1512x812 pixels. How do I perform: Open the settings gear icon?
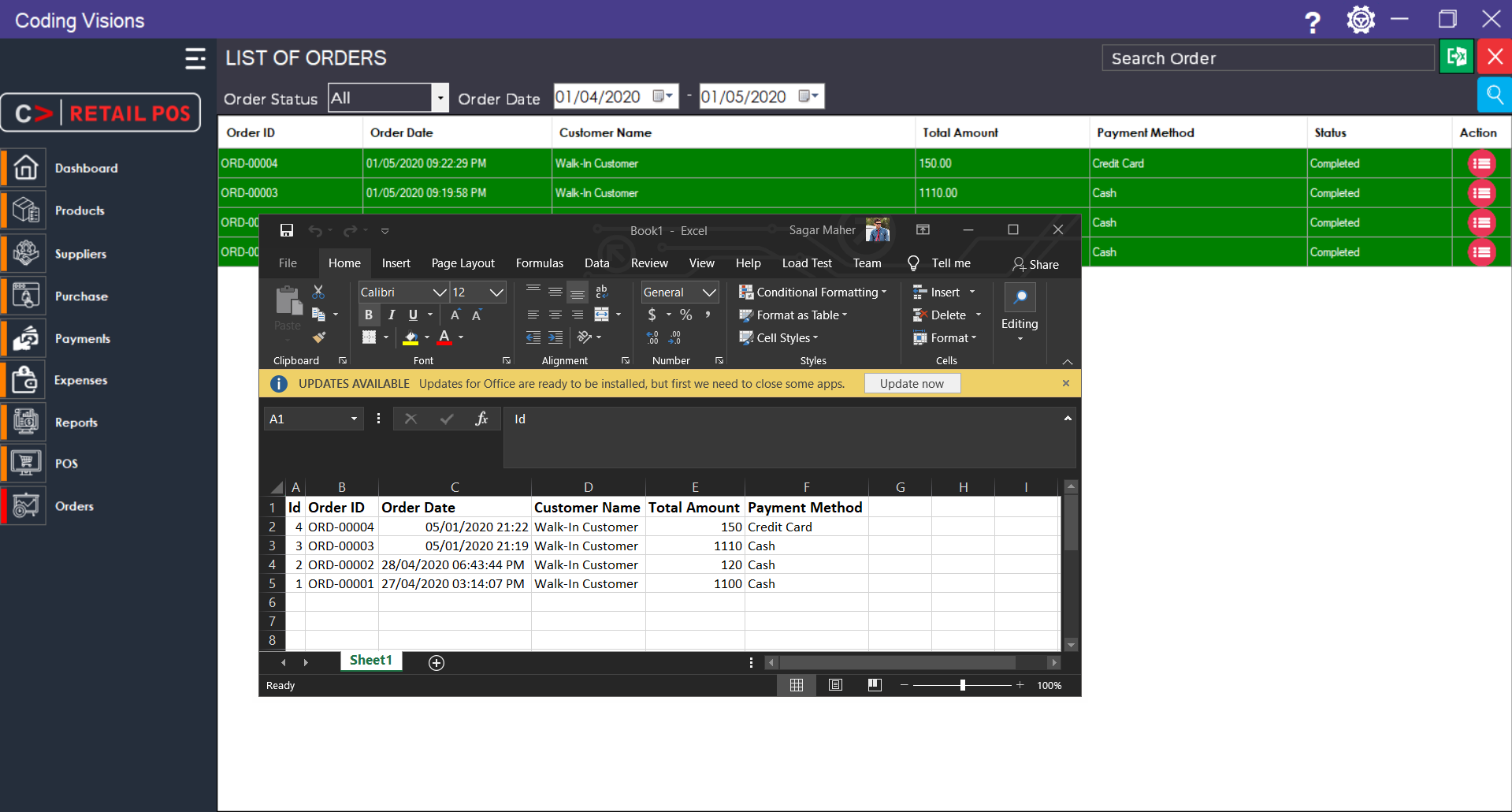1361,20
